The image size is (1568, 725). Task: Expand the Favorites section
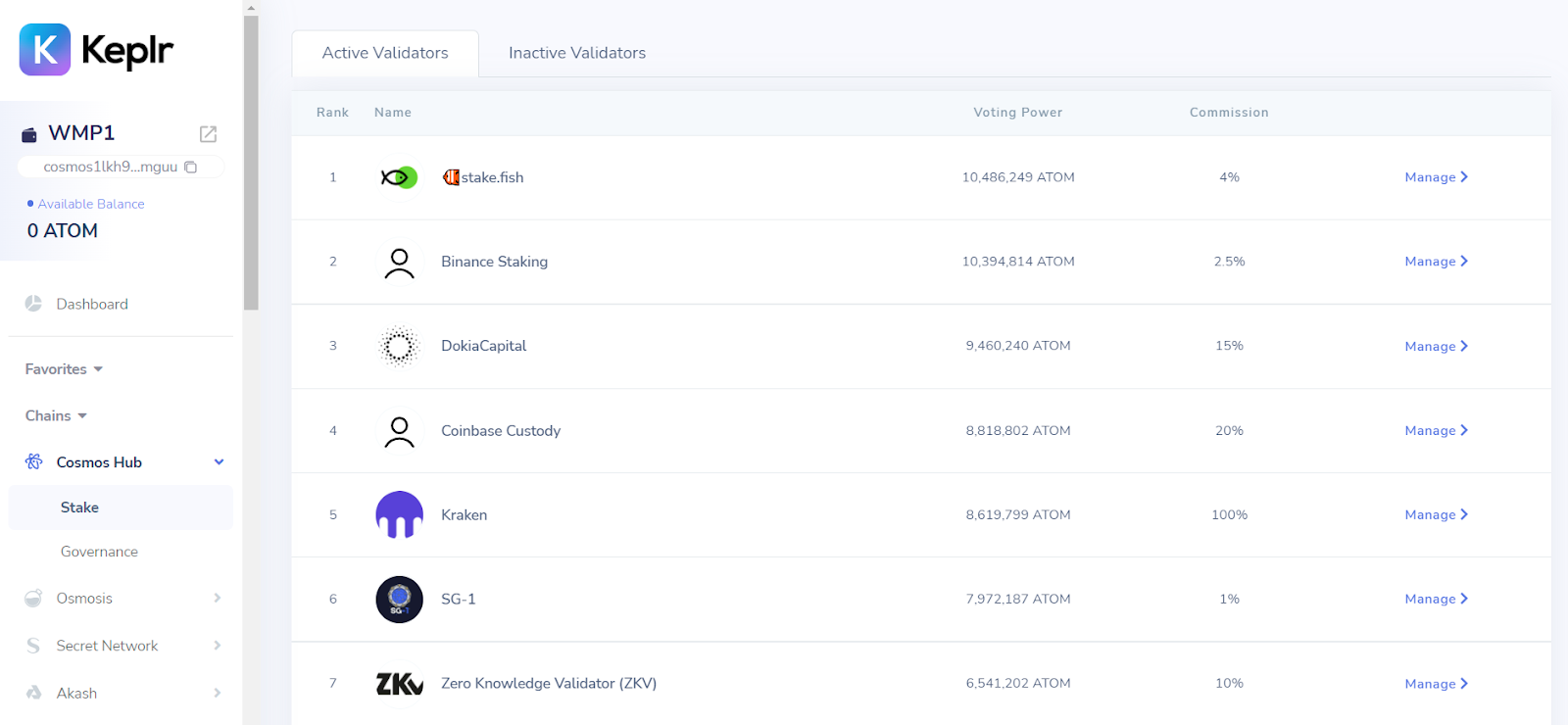64,369
